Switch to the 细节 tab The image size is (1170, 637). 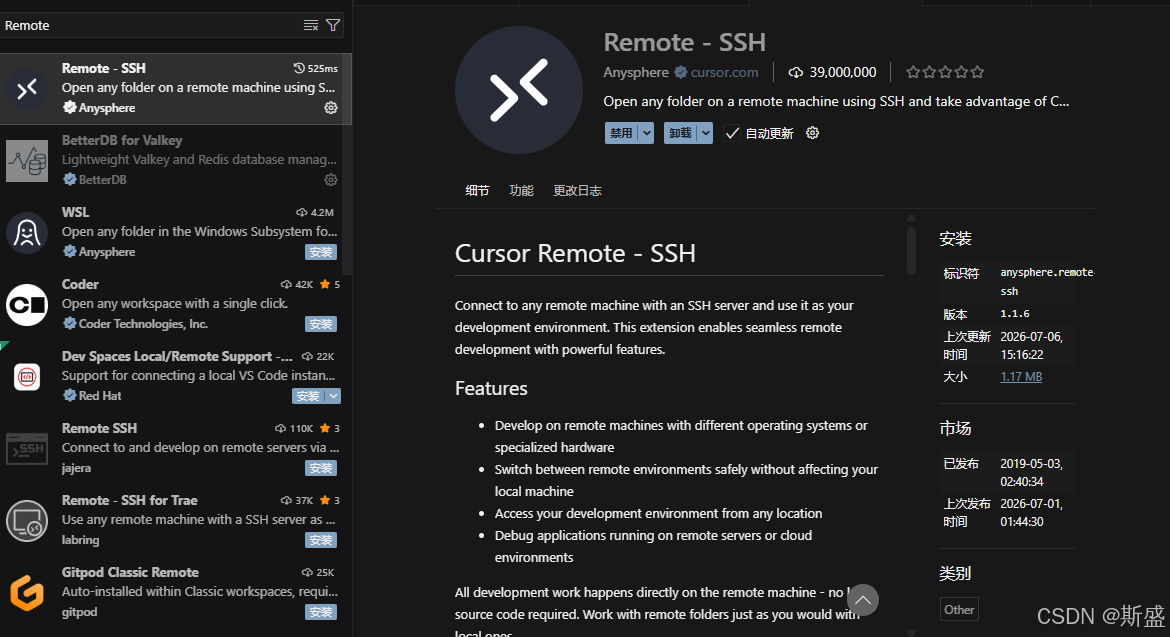(x=478, y=190)
